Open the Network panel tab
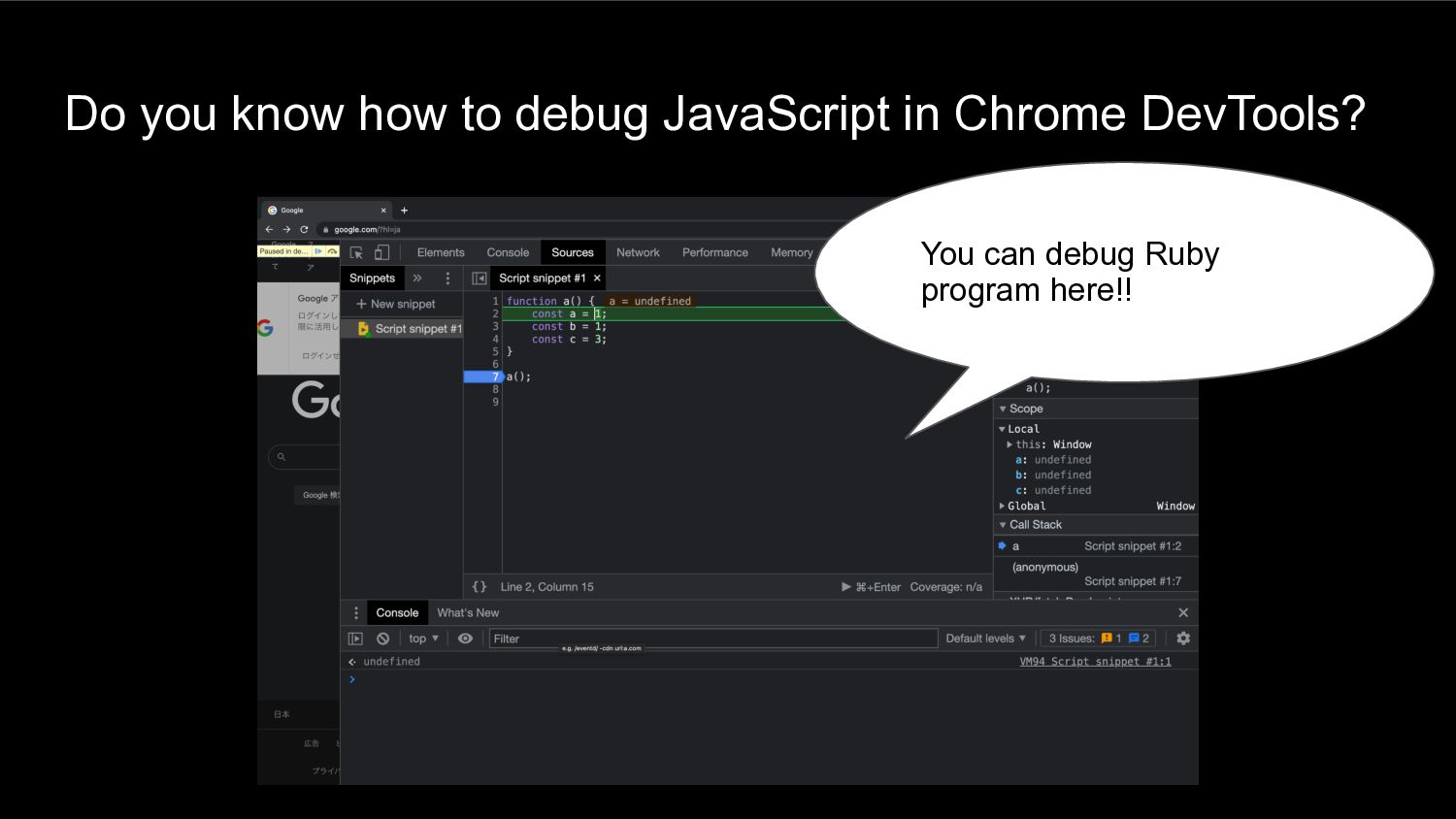1456x819 pixels. tap(638, 252)
